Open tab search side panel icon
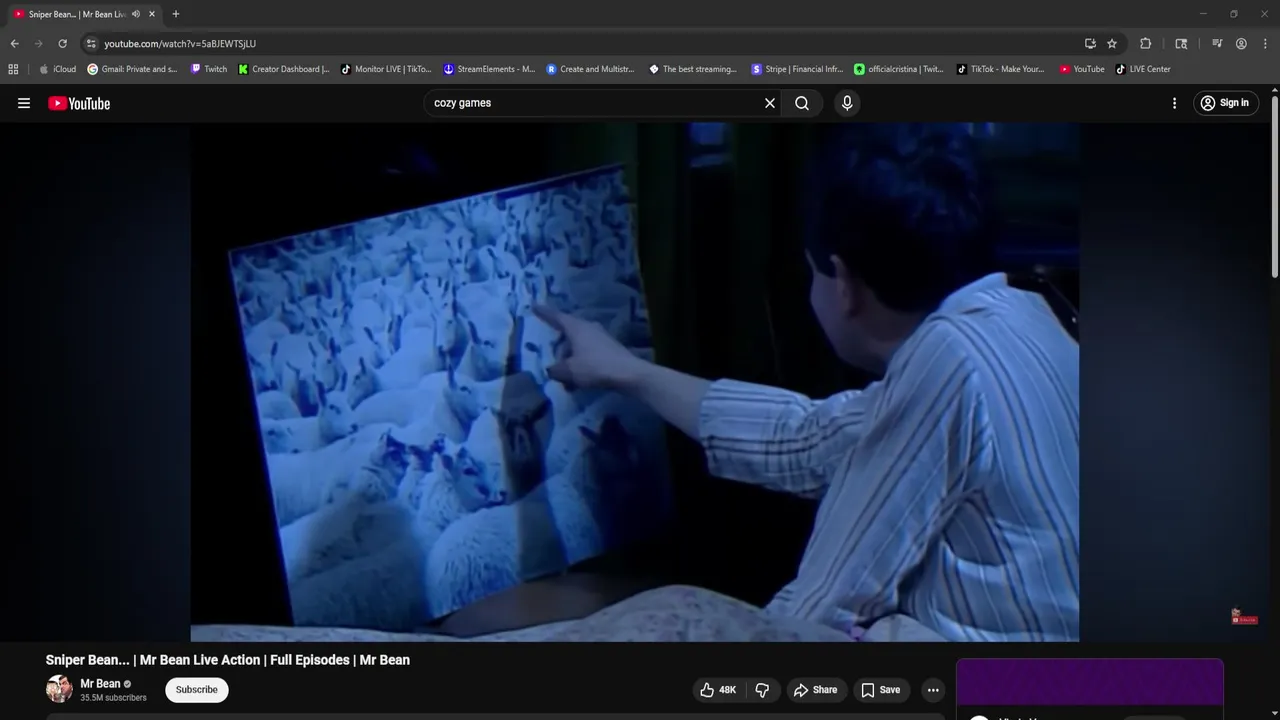Screen dimensions: 1280x720 point(1181,44)
